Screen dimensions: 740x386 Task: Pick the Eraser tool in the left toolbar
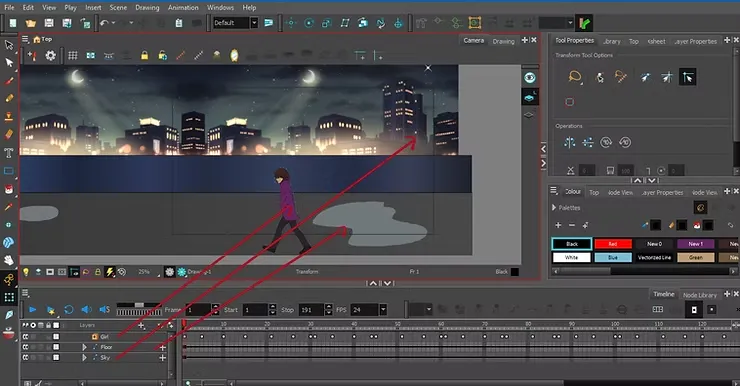[9, 134]
